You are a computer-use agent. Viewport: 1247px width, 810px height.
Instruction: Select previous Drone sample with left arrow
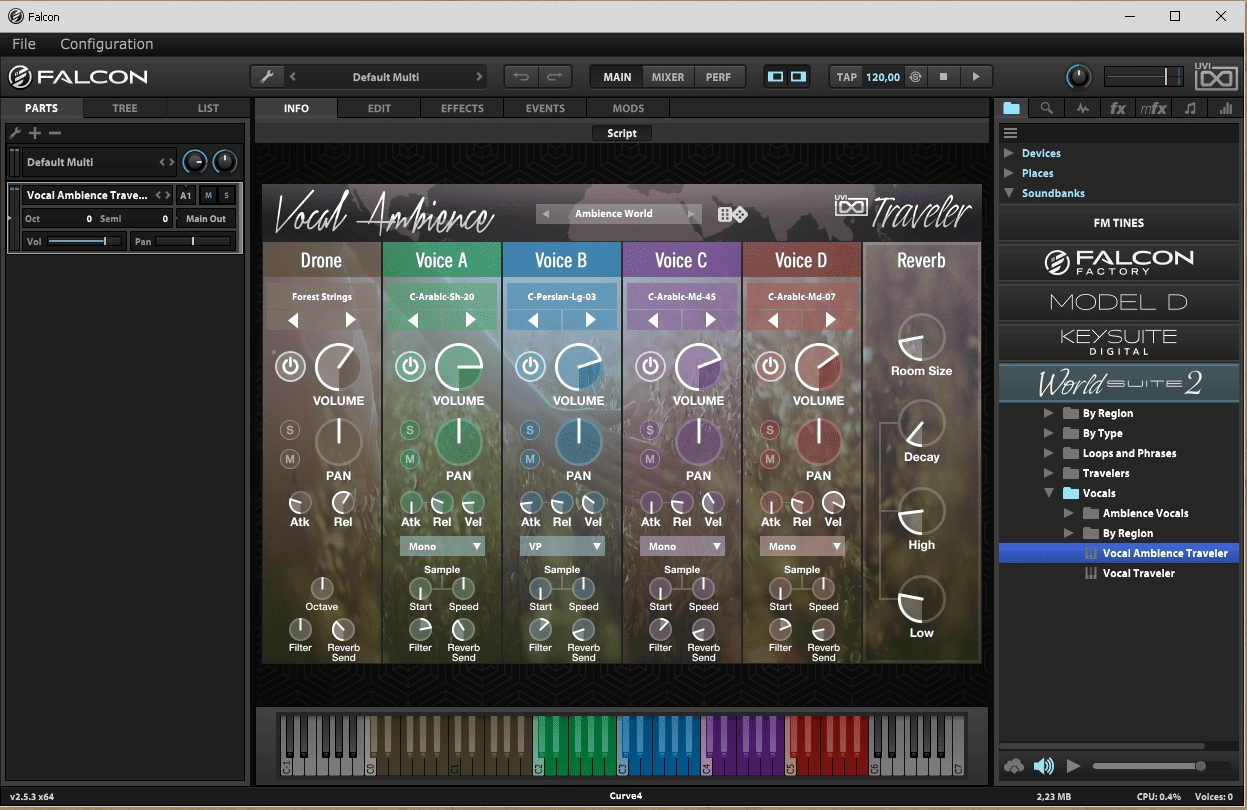click(294, 320)
